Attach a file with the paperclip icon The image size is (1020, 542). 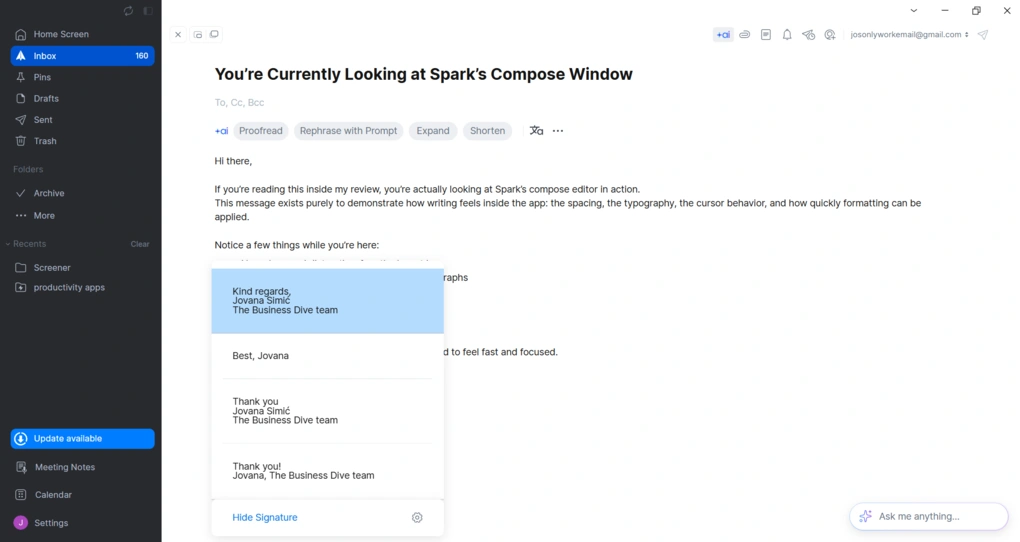(x=745, y=34)
